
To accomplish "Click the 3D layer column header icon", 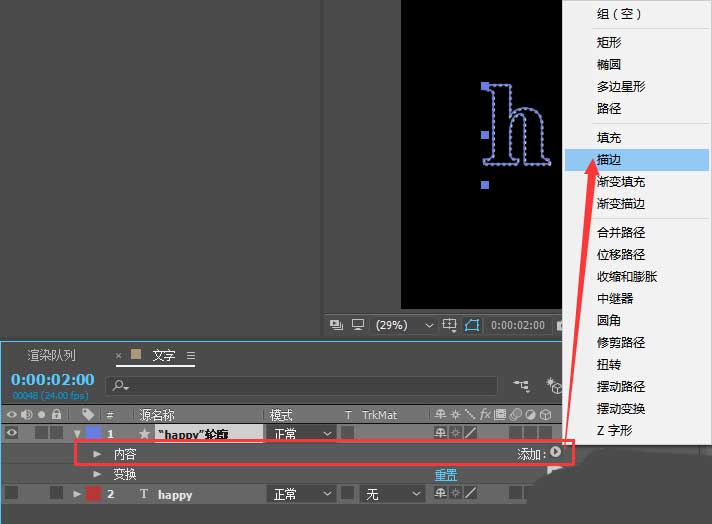I will (x=546, y=414).
